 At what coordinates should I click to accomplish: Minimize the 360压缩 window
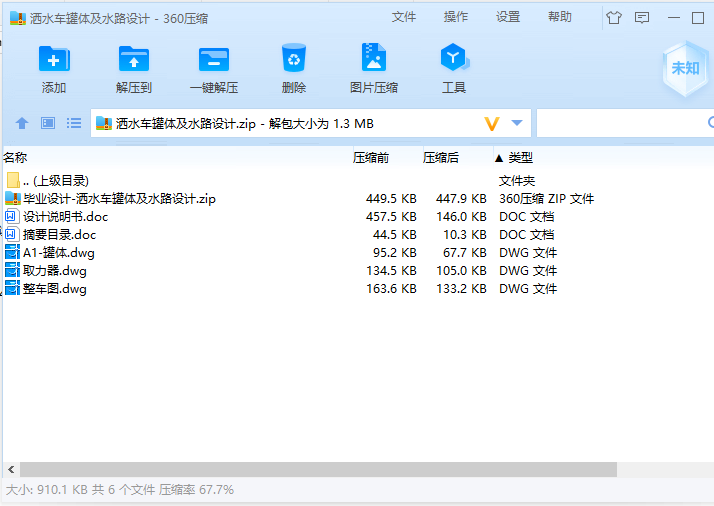point(673,18)
